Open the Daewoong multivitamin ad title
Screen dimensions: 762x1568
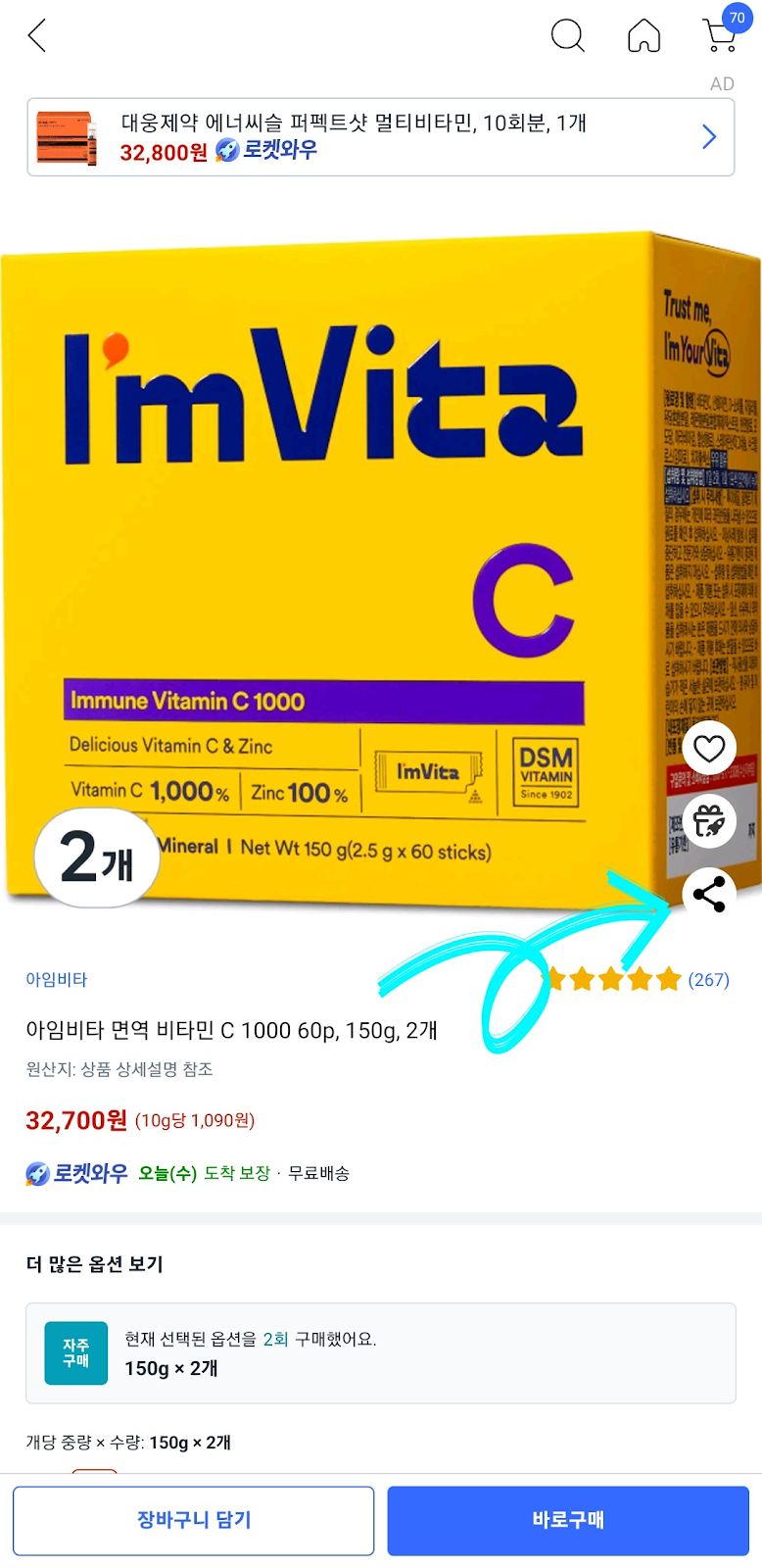354,122
